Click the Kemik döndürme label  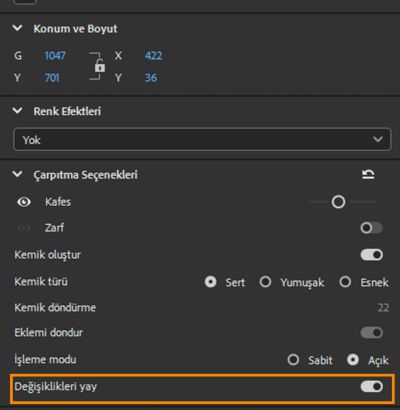click(x=55, y=307)
